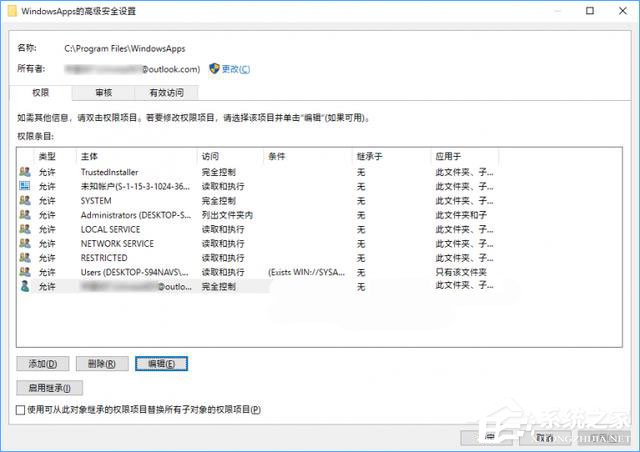This screenshot has height=452, width=640.
Task: Select the Users (DESKTOP-S94NAVS\... row
Action: pos(258,272)
